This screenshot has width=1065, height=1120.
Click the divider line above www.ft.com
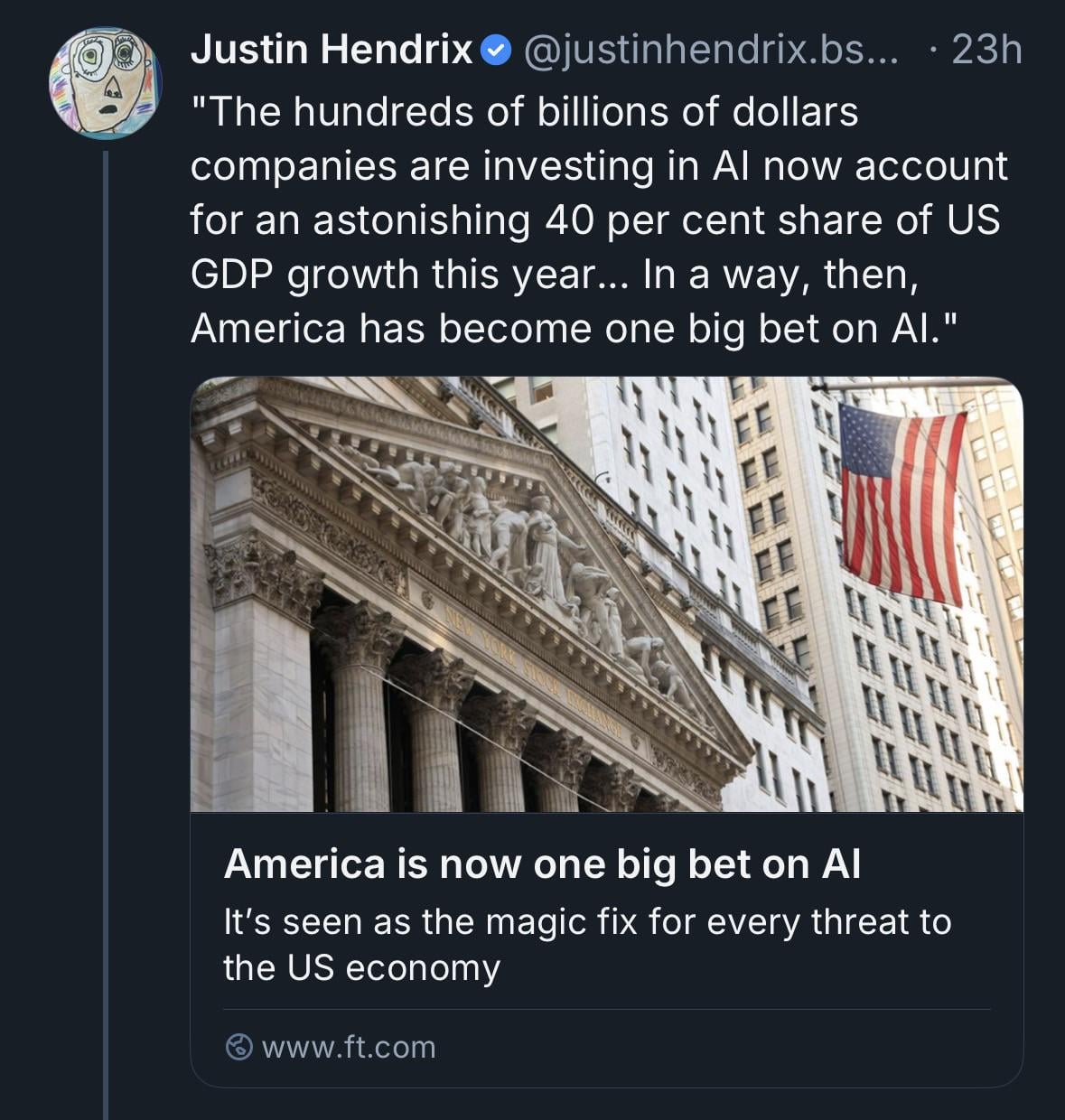tap(606, 1010)
